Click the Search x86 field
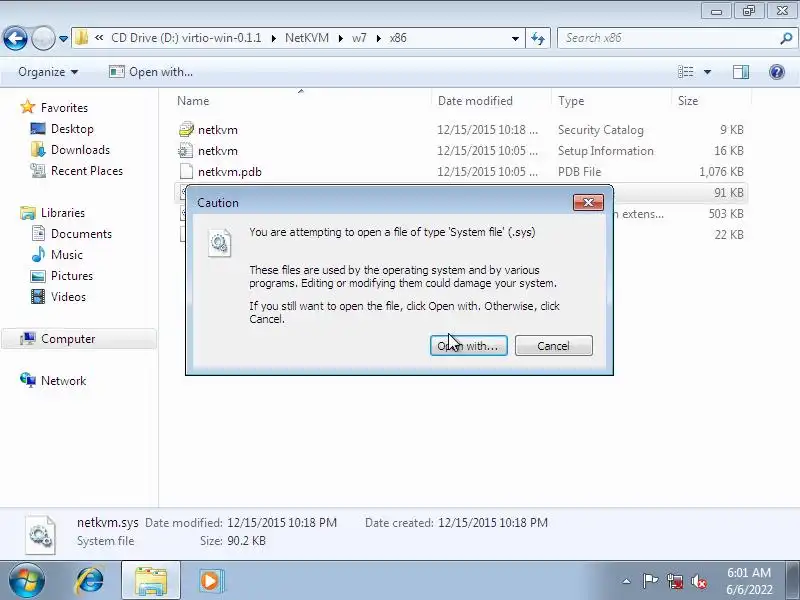Viewport: 800px width, 600px height. tap(668, 38)
